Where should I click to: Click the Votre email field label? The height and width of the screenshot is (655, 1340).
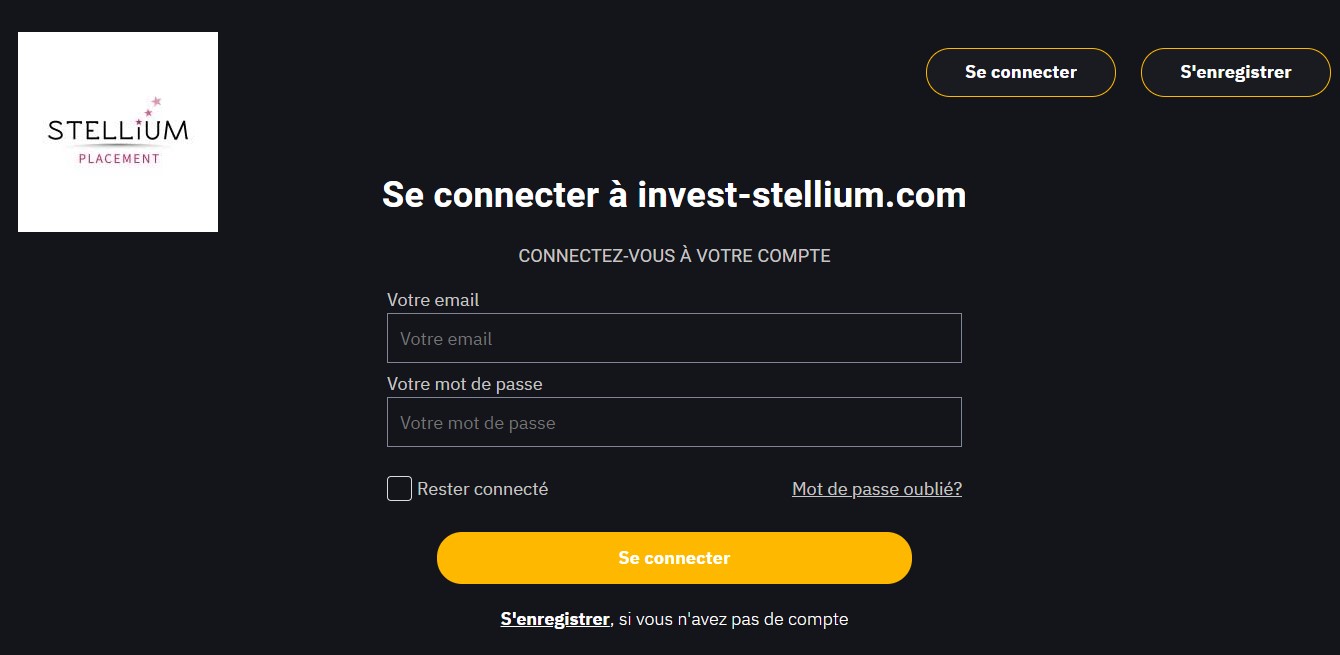(433, 299)
